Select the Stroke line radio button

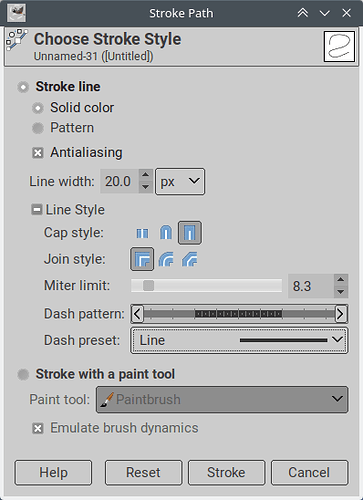[x=23, y=87]
